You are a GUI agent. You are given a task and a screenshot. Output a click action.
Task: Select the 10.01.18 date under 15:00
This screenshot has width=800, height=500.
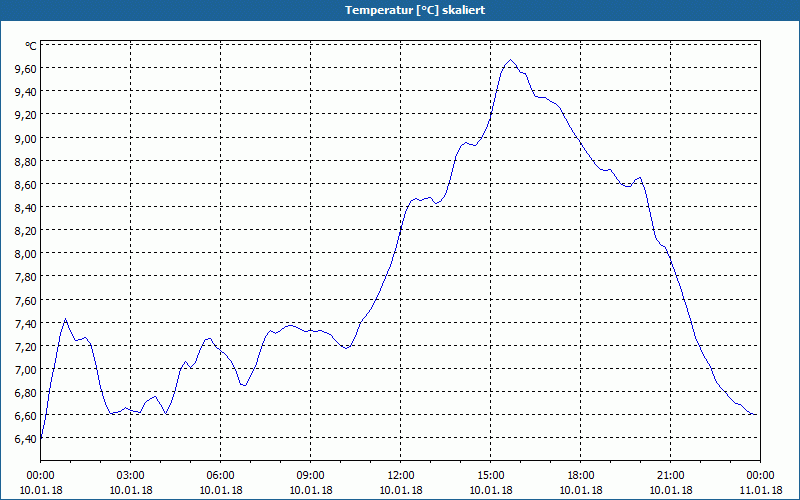point(491,490)
